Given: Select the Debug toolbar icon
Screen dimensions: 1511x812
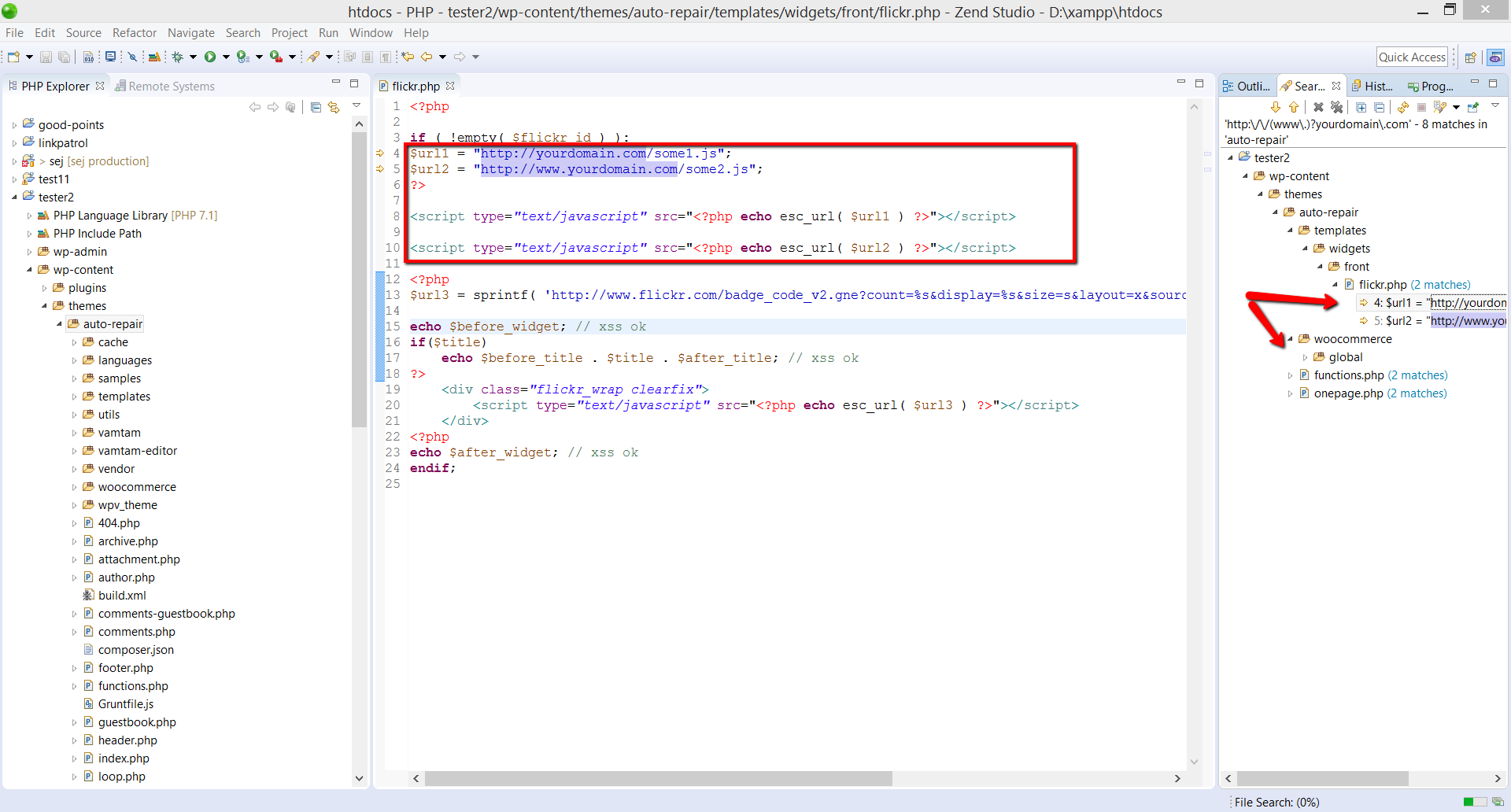Looking at the screenshot, I should [x=178, y=57].
